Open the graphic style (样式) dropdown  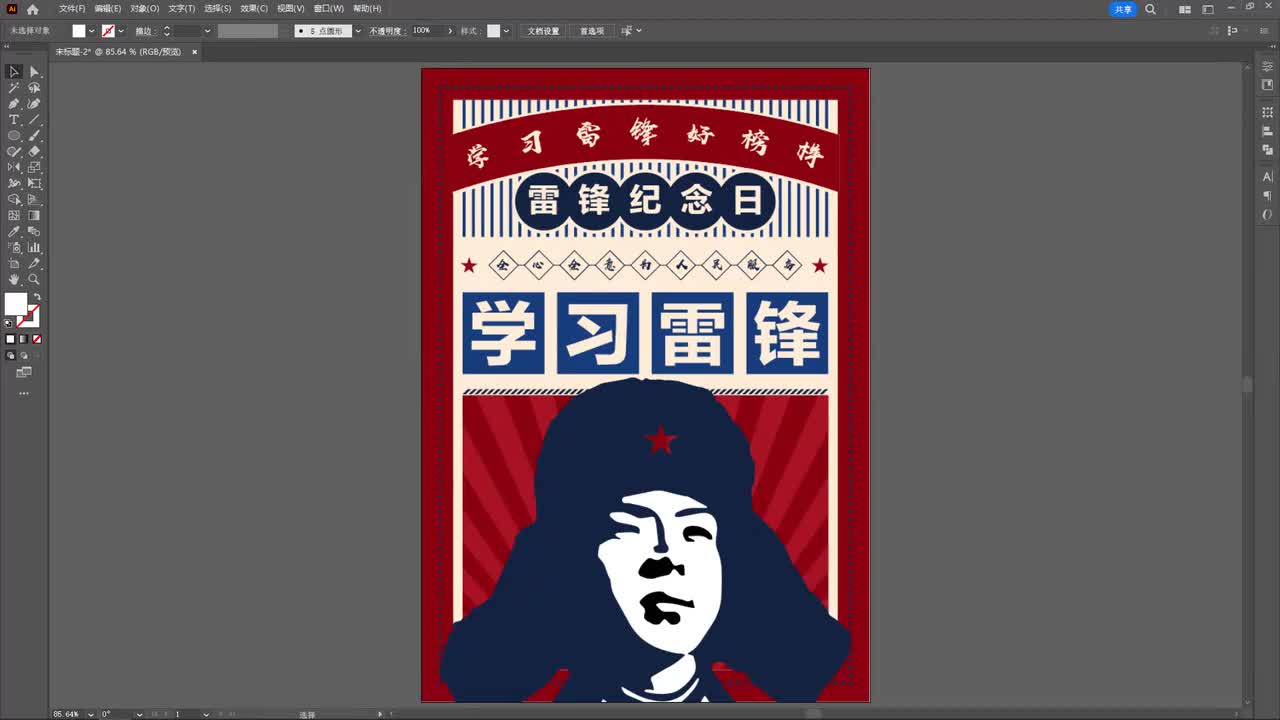click(506, 31)
